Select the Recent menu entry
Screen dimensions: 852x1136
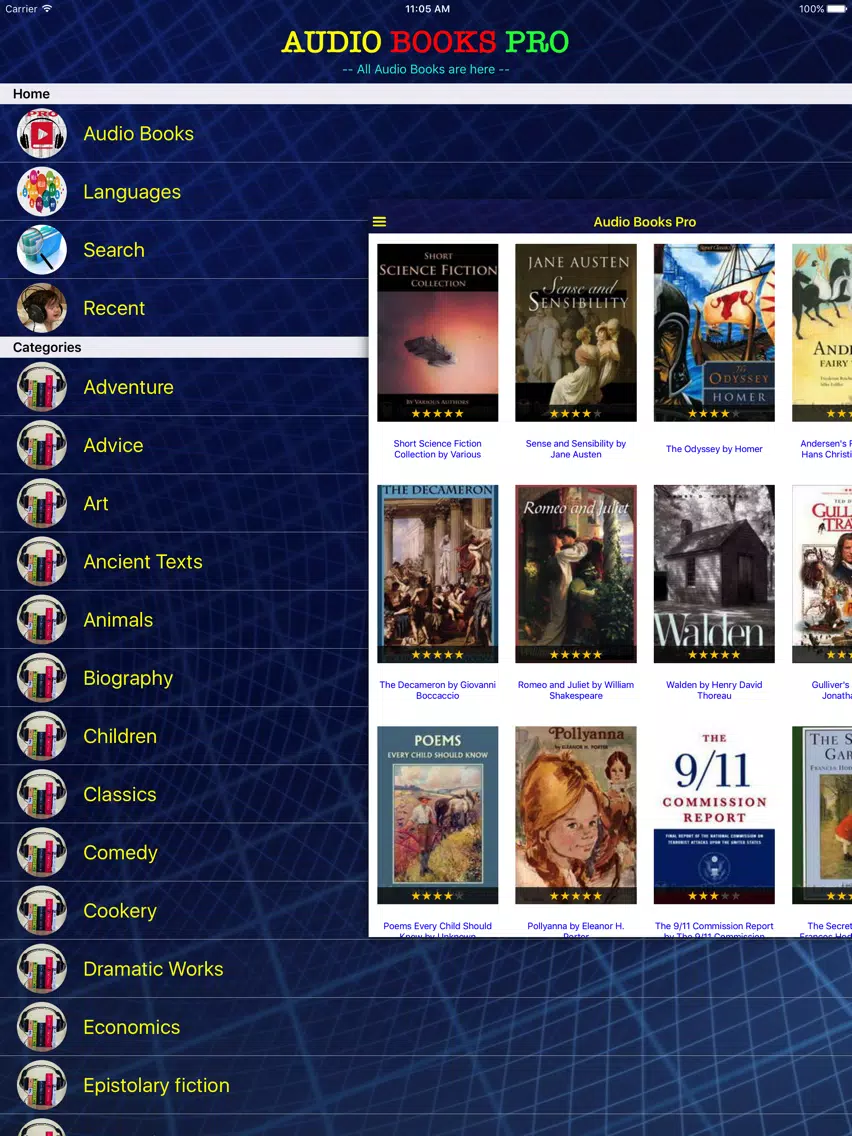pyautogui.click(x=114, y=308)
